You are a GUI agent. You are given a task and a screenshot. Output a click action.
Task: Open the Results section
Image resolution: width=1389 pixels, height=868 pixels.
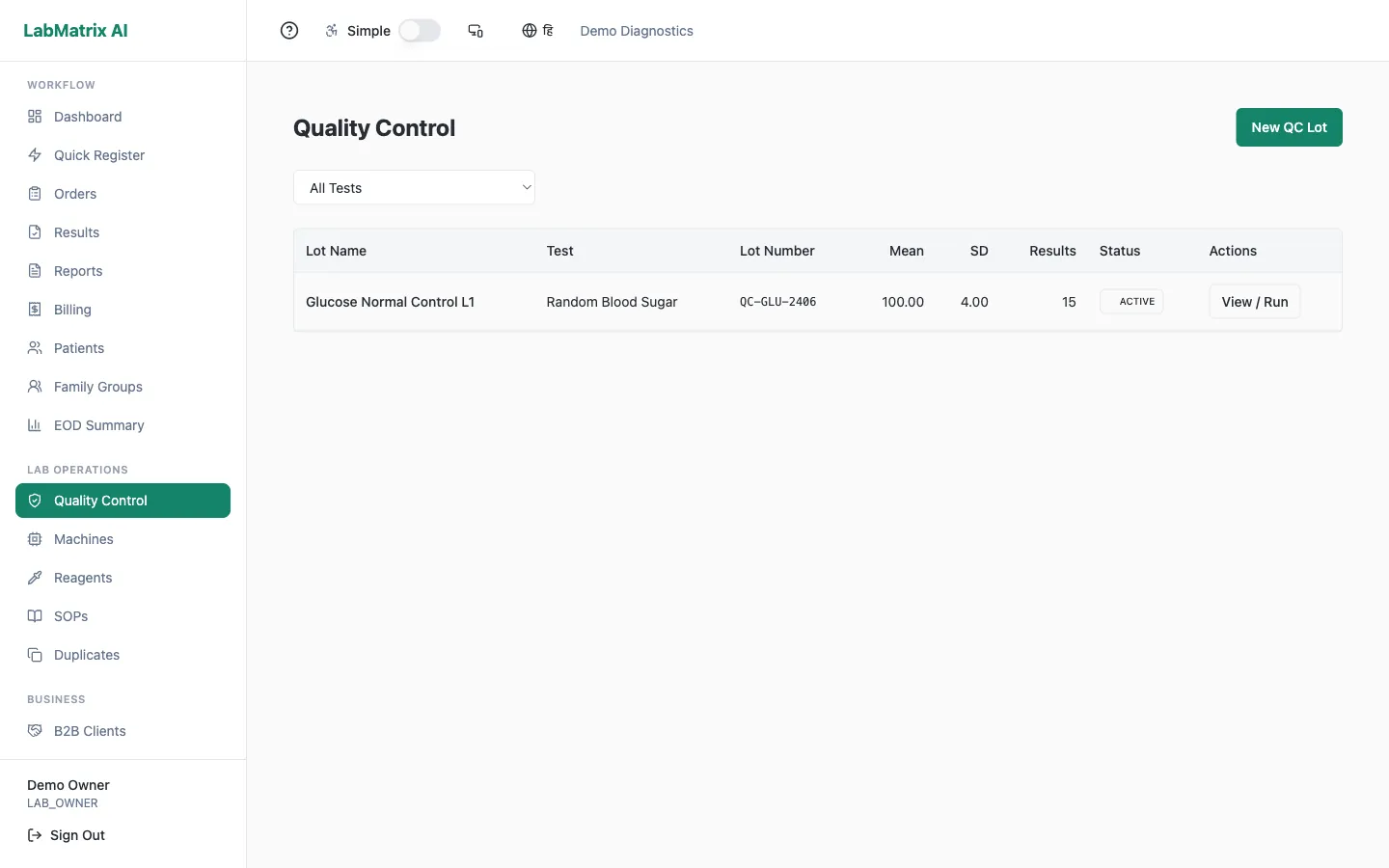click(123, 232)
